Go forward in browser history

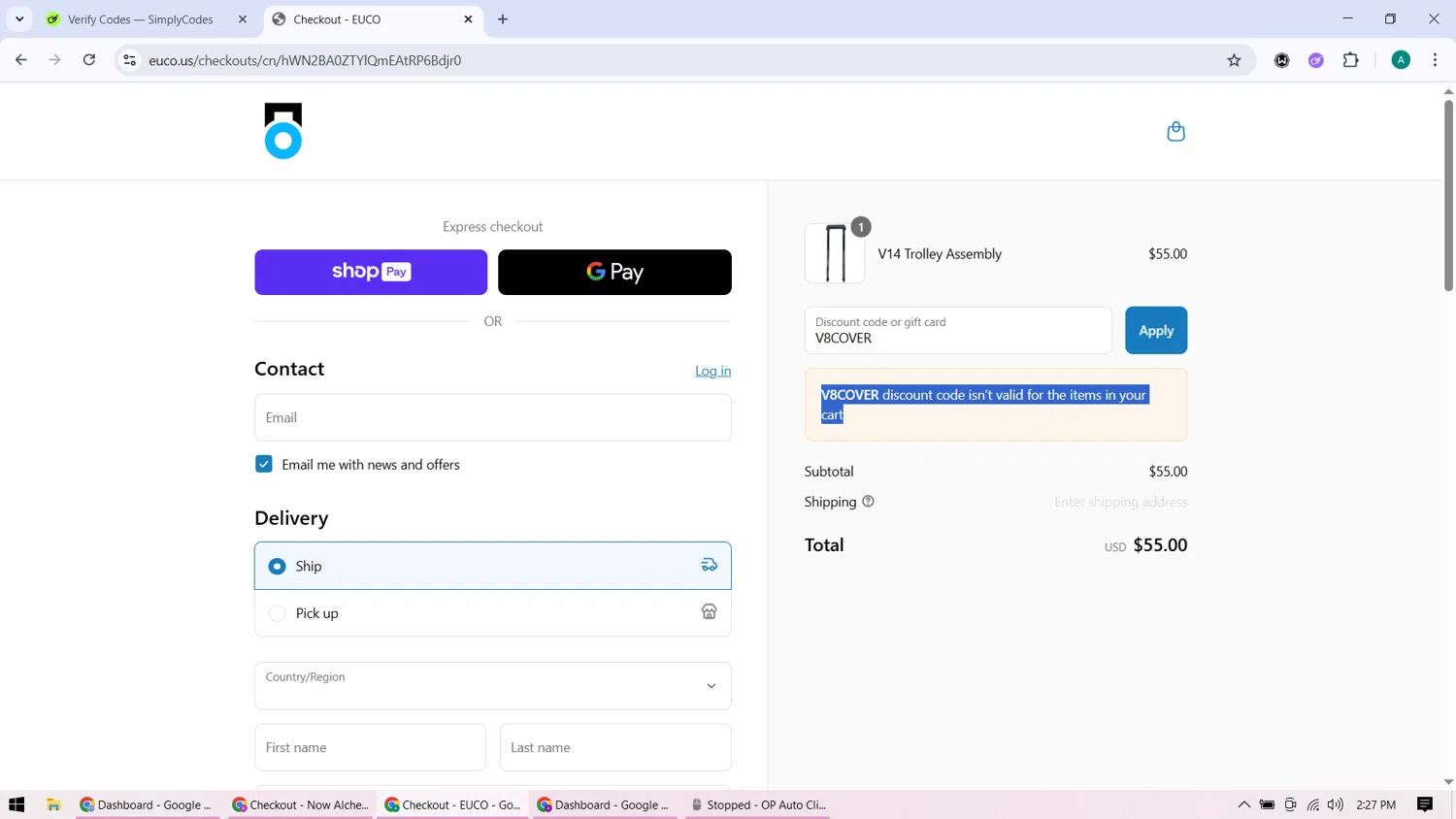tap(55, 60)
